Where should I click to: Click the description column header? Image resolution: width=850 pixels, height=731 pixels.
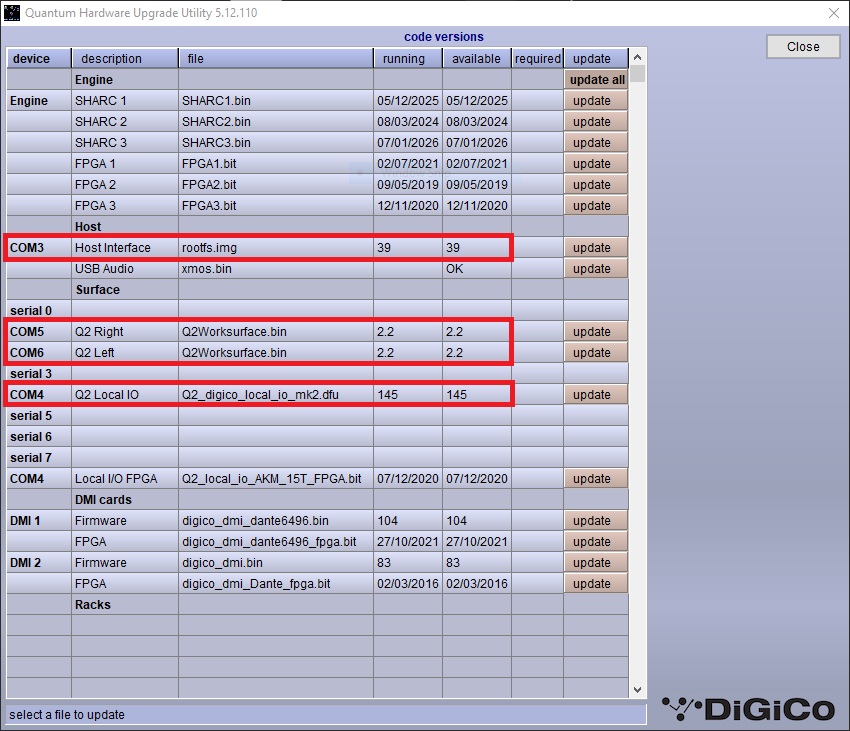click(x=125, y=59)
